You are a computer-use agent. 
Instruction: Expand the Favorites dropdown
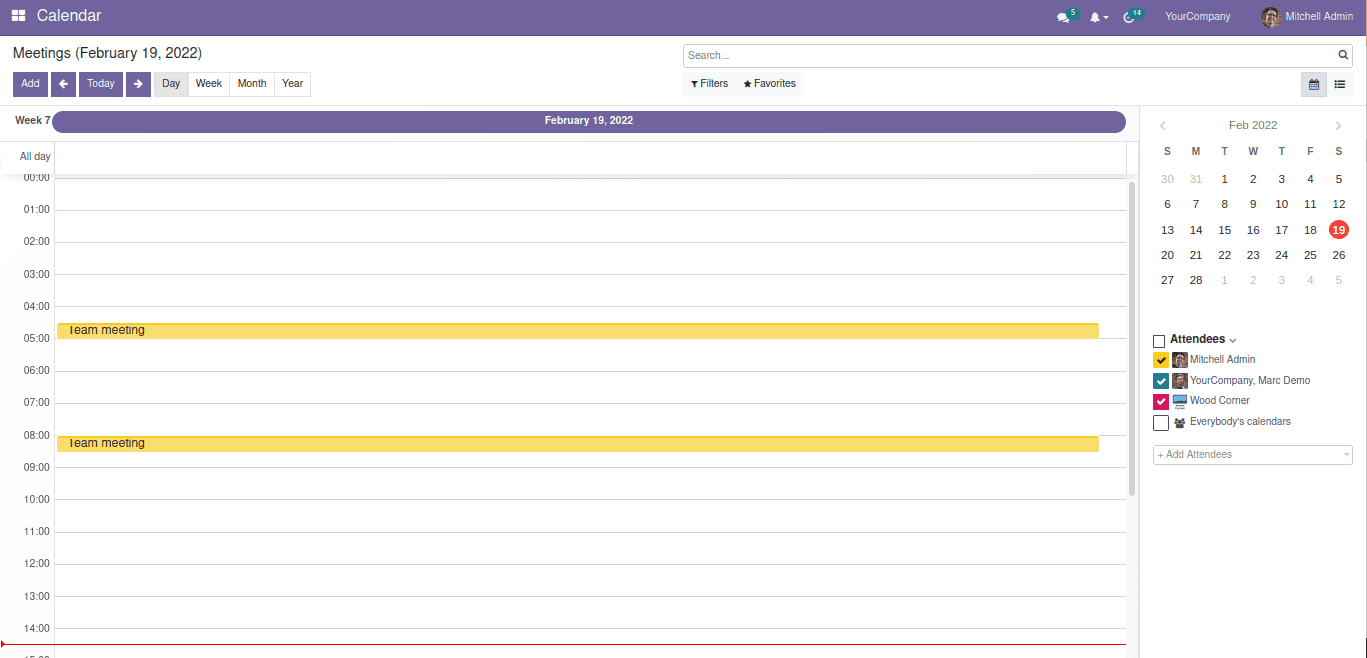point(770,84)
